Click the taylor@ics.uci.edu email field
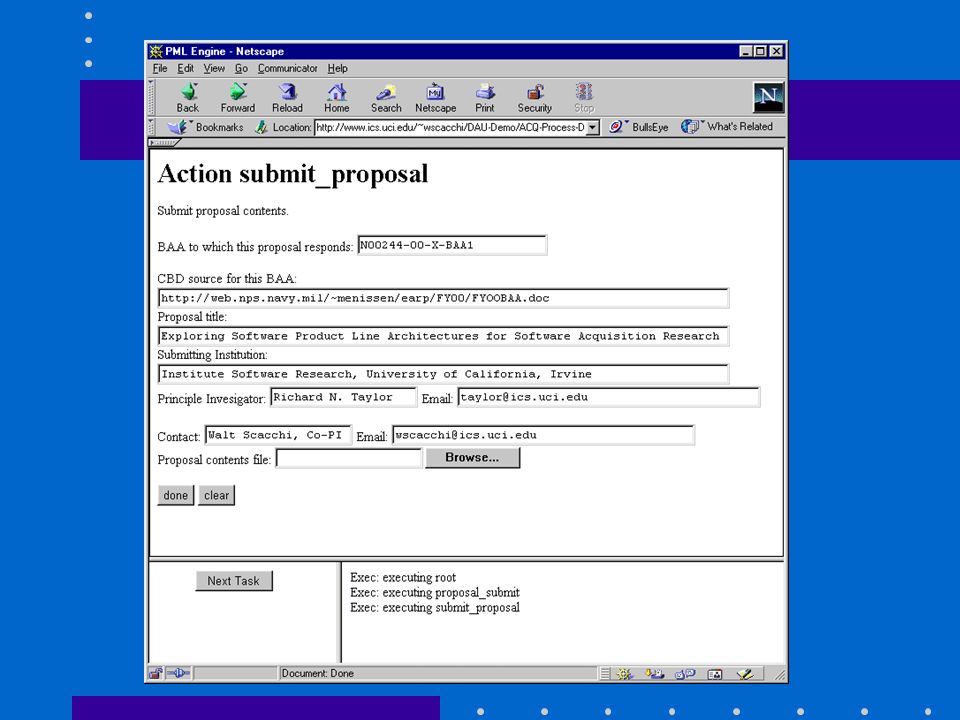 tap(609, 397)
